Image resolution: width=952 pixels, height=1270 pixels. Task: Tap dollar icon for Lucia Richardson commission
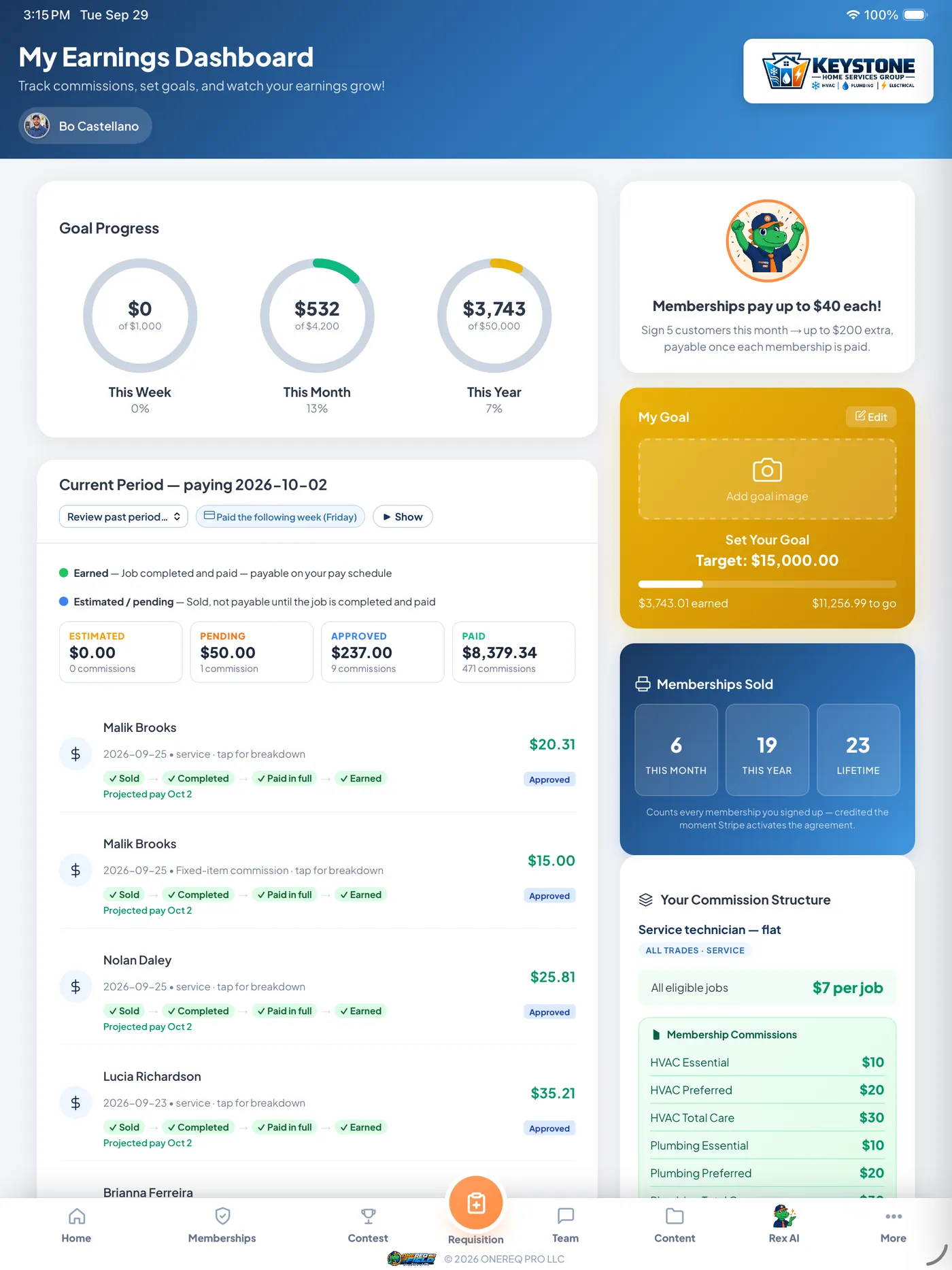75,1103
